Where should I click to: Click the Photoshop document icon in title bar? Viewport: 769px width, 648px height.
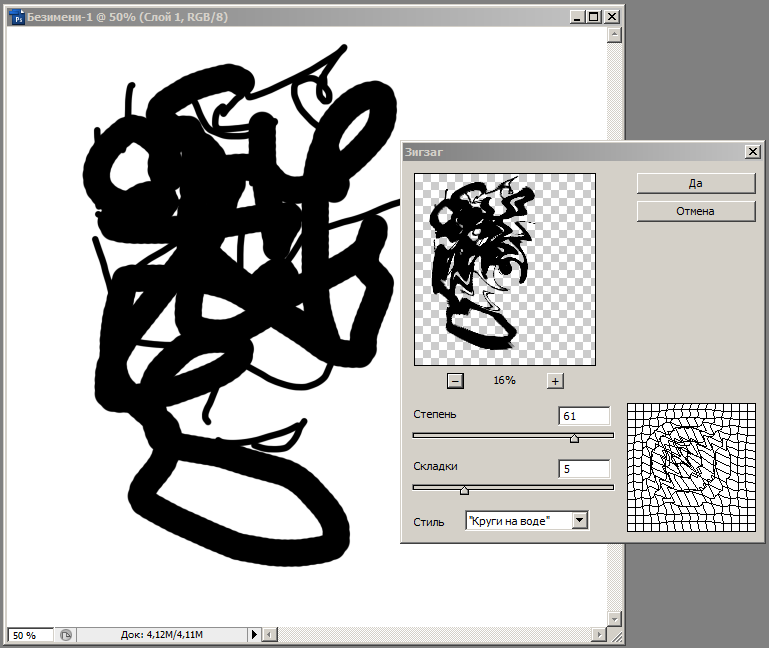click(17, 17)
